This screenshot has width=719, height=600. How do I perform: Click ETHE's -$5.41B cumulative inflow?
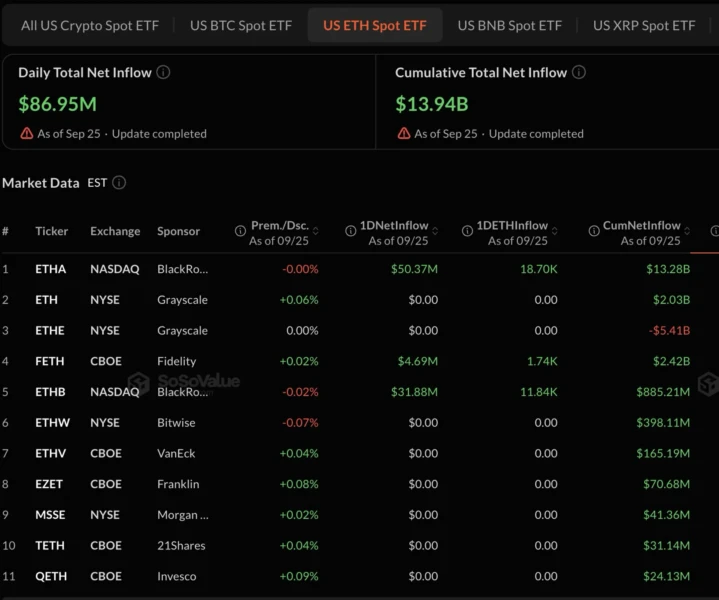point(669,330)
